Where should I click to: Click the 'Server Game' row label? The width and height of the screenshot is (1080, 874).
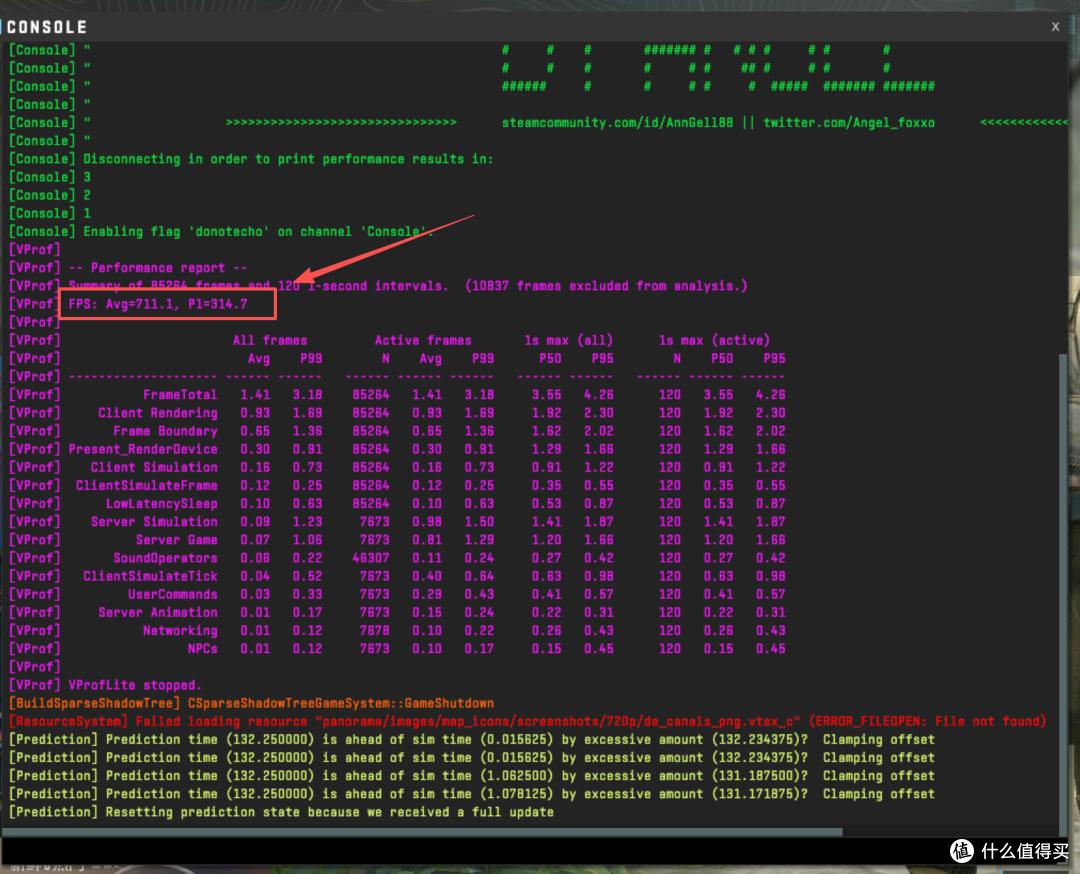click(176, 540)
